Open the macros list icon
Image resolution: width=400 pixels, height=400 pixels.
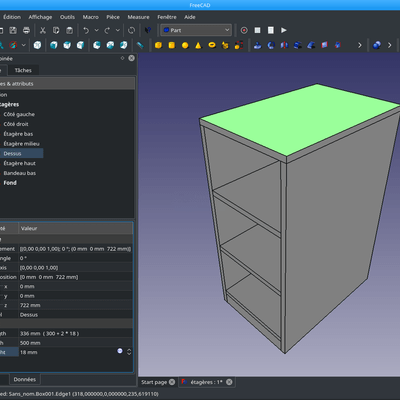[271, 30]
